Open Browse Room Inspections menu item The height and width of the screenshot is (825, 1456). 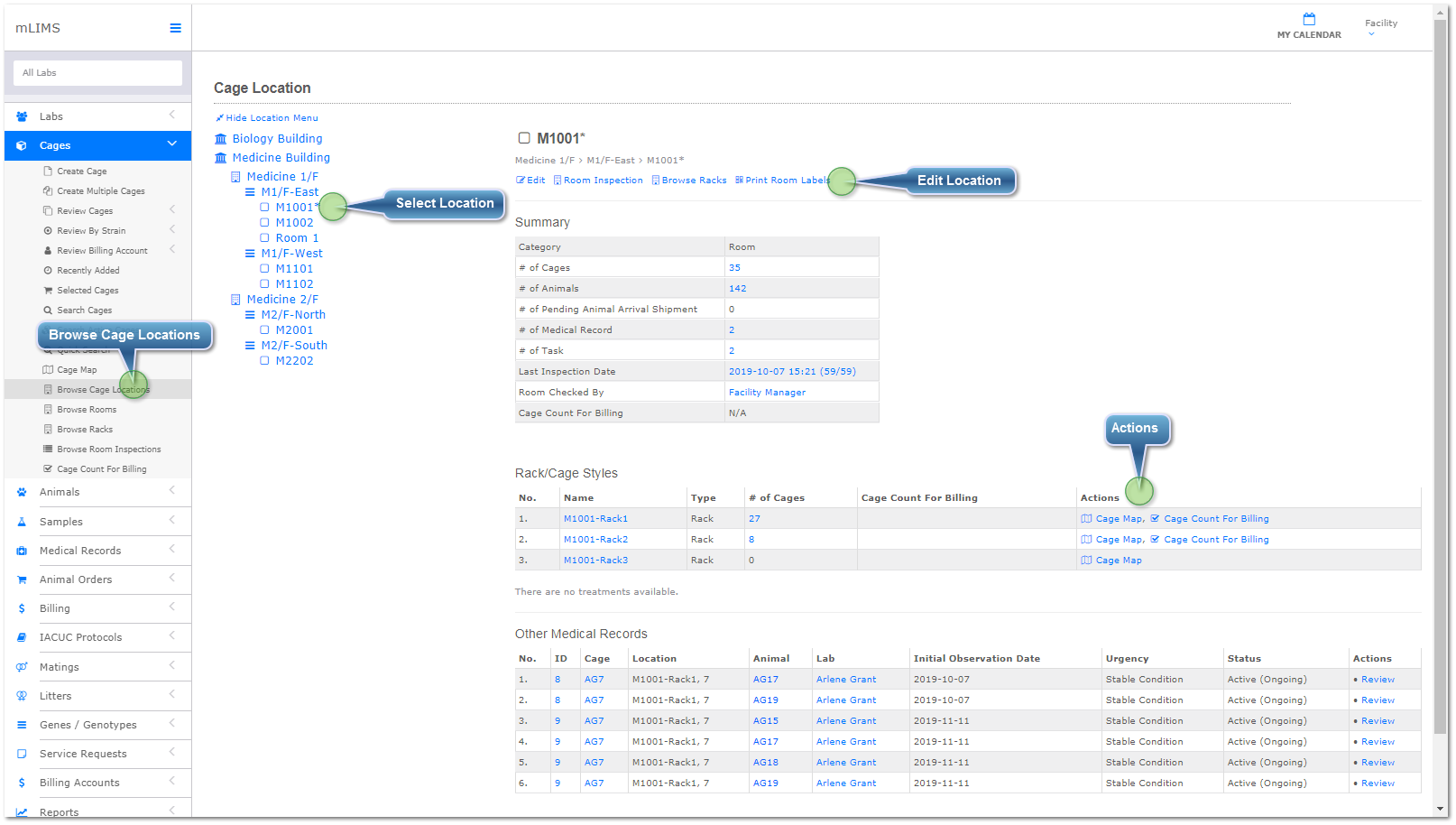point(109,450)
